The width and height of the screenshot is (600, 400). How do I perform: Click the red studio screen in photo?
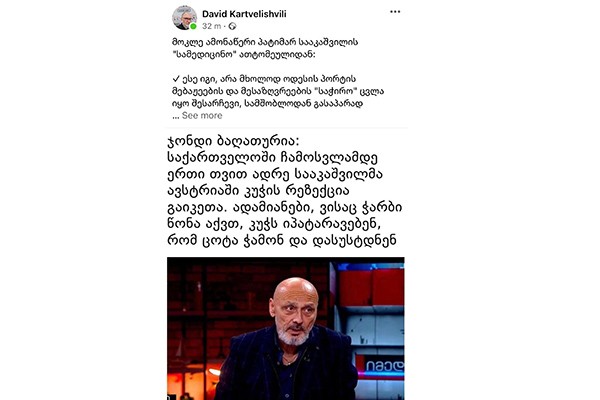(371, 286)
